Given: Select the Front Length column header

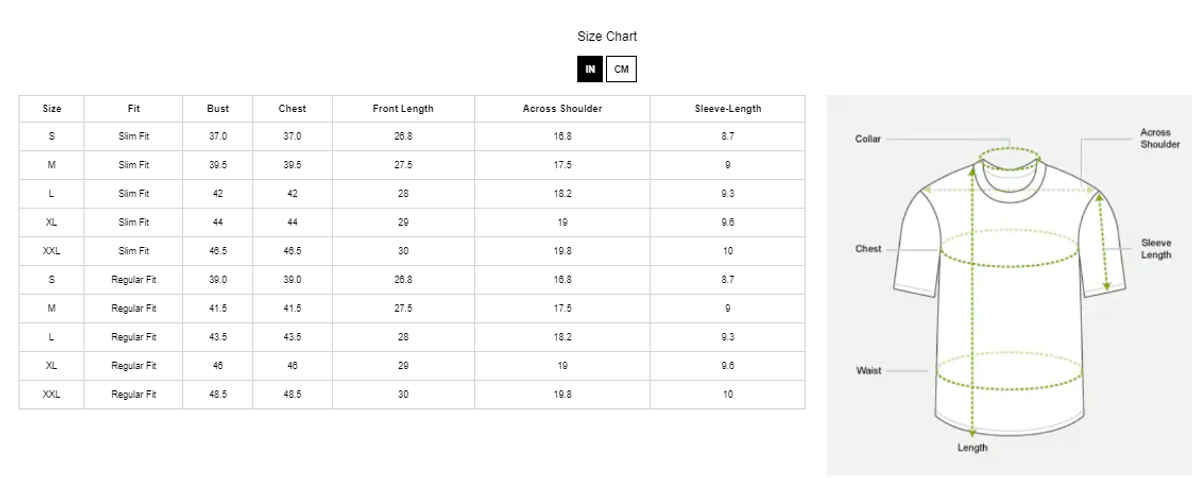Looking at the screenshot, I should [x=403, y=108].
